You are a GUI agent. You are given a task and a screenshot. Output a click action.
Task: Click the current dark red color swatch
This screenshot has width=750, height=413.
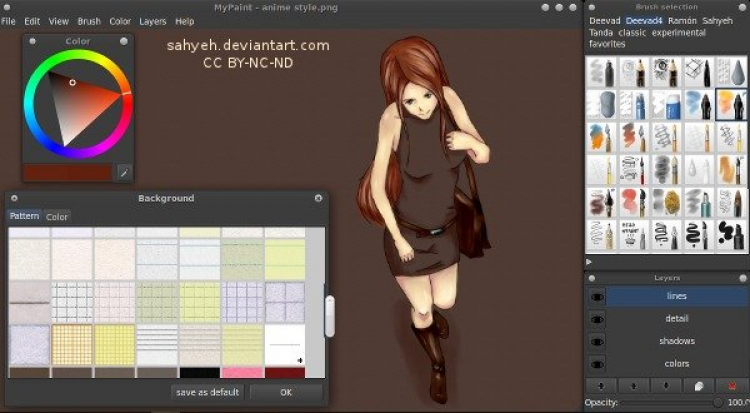pos(68,173)
